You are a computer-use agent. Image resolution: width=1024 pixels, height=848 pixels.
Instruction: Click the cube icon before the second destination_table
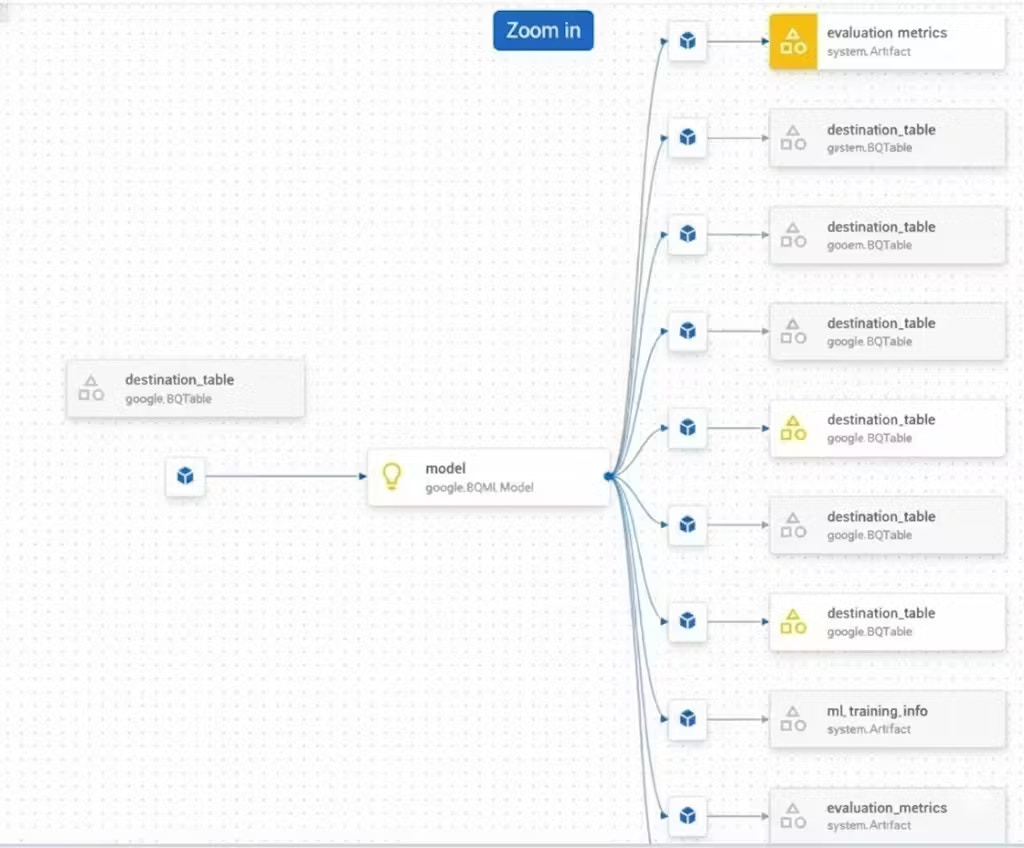(x=687, y=137)
